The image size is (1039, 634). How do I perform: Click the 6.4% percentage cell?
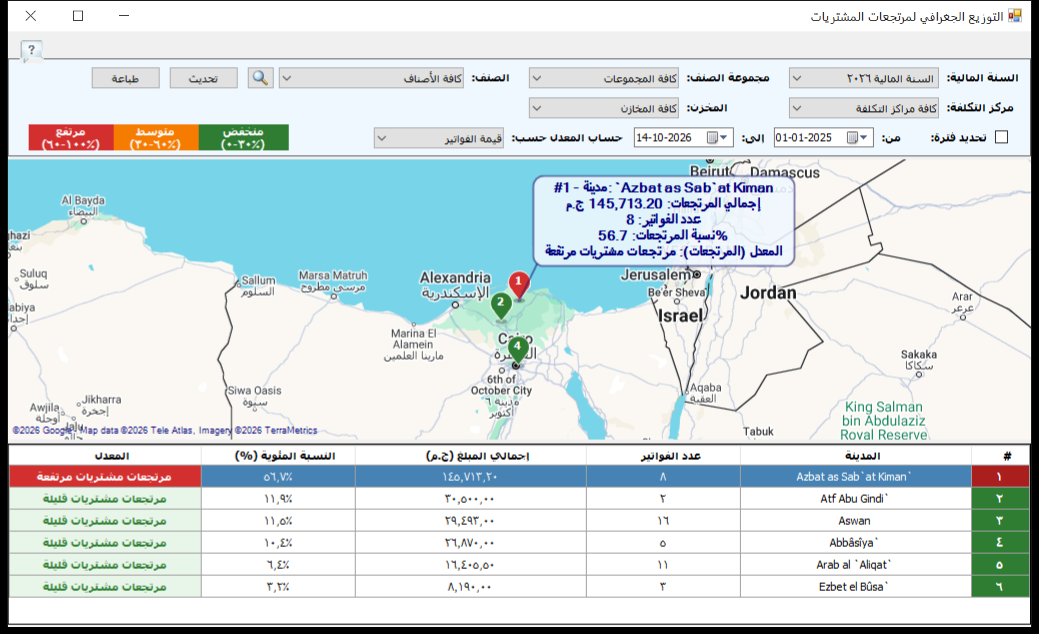pos(278,564)
